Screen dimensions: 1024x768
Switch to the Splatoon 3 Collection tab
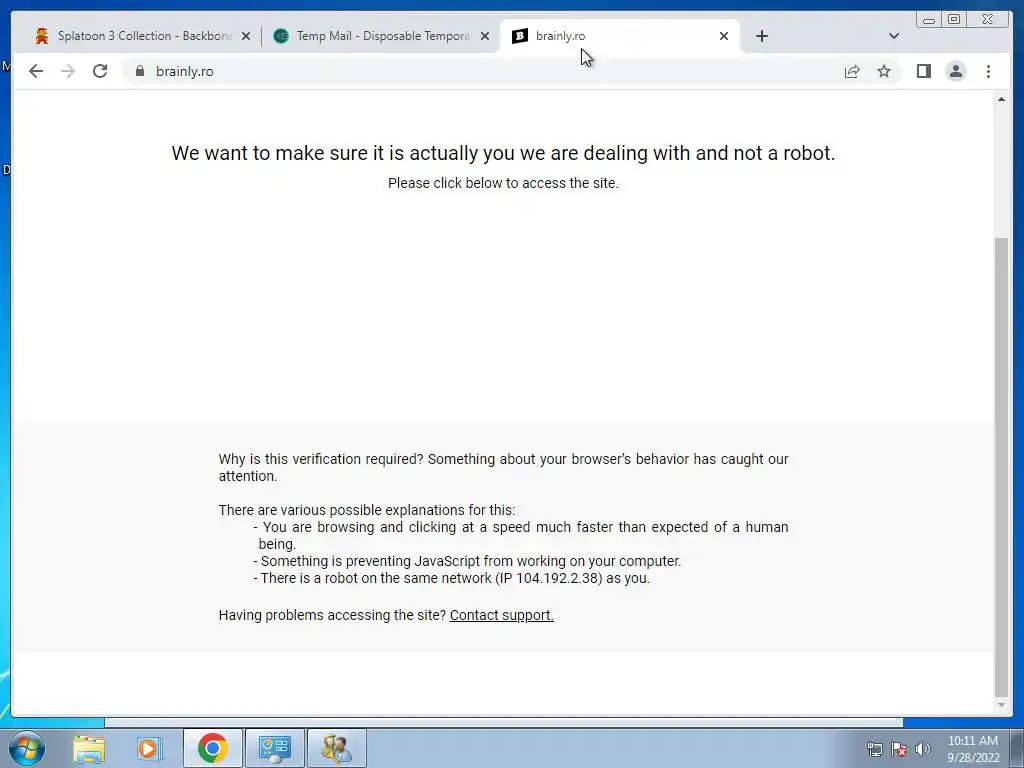137,36
